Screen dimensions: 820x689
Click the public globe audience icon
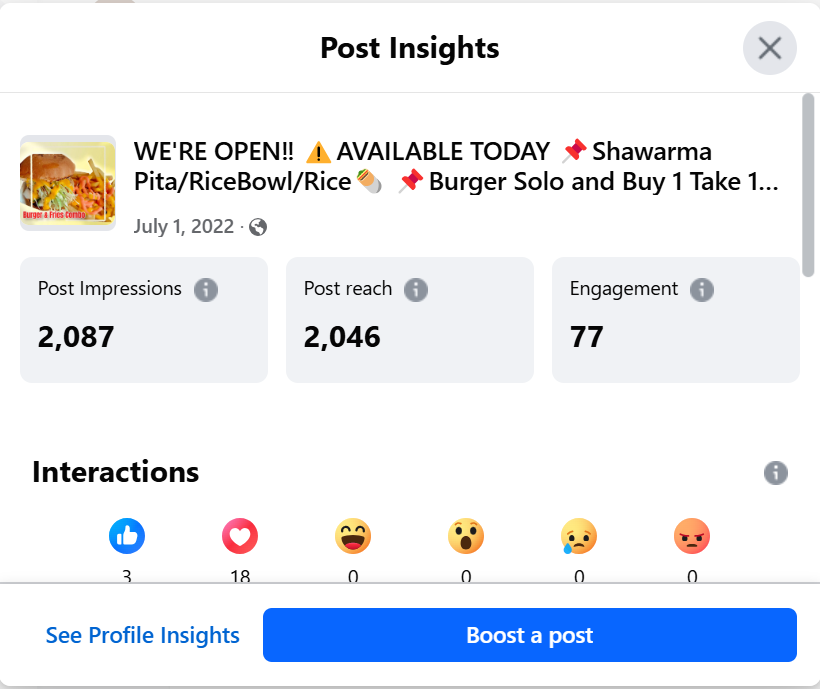(x=258, y=227)
